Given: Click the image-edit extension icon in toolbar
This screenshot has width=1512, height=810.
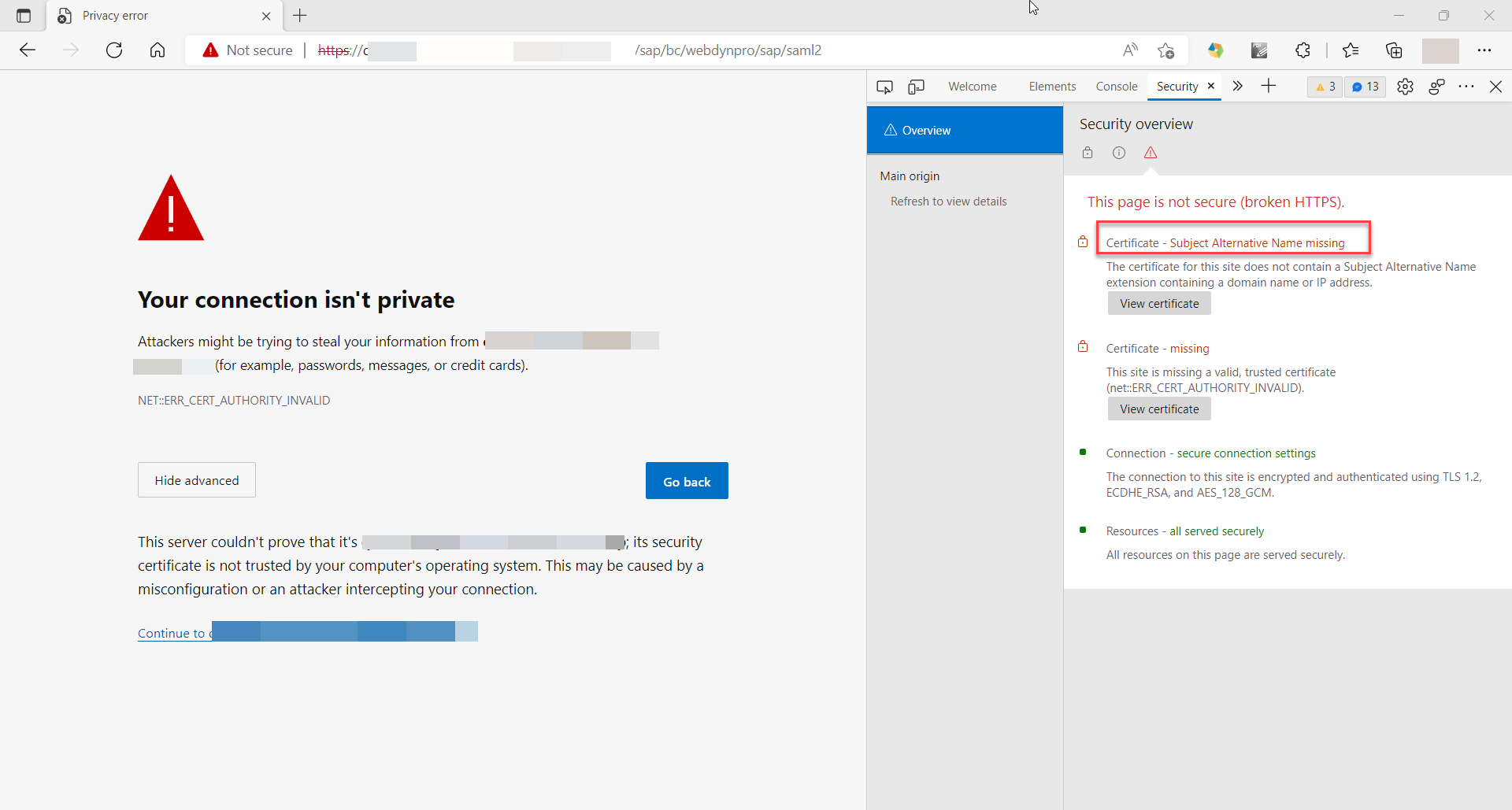Looking at the screenshot, I should [x=1259, y=50].
